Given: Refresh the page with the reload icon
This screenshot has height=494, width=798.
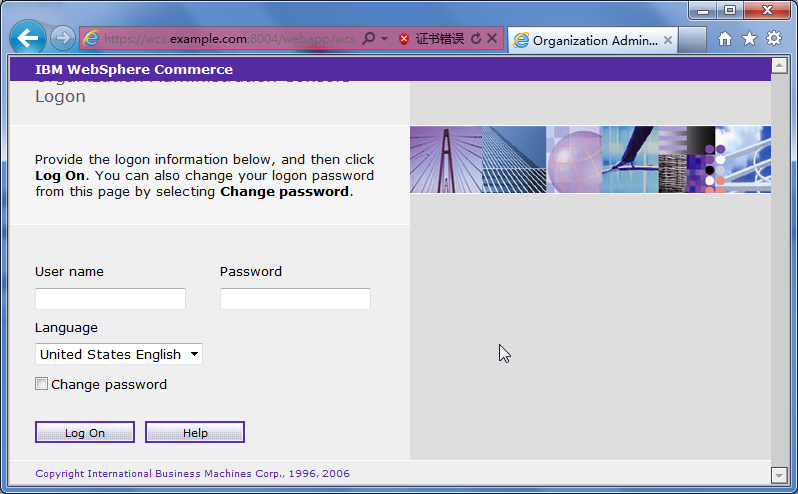Looking at the screenshot, I should point(476,39).
